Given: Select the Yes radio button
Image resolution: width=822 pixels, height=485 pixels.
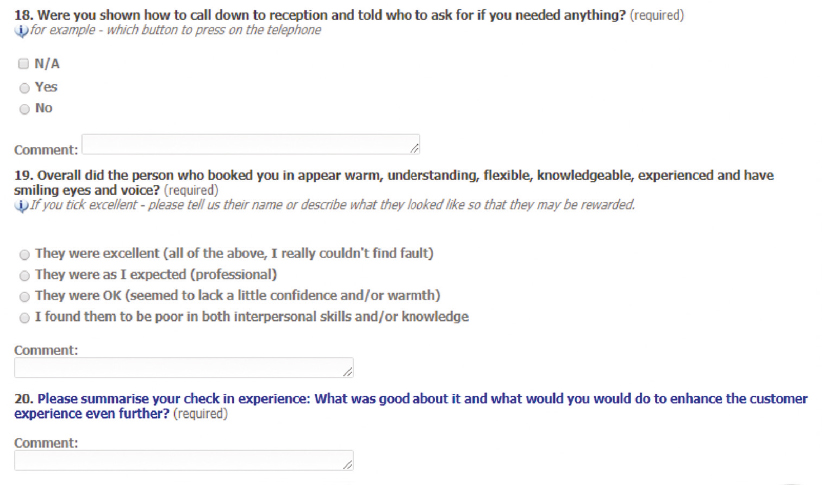Looking at the screenshot, I should tap(24, 88).
